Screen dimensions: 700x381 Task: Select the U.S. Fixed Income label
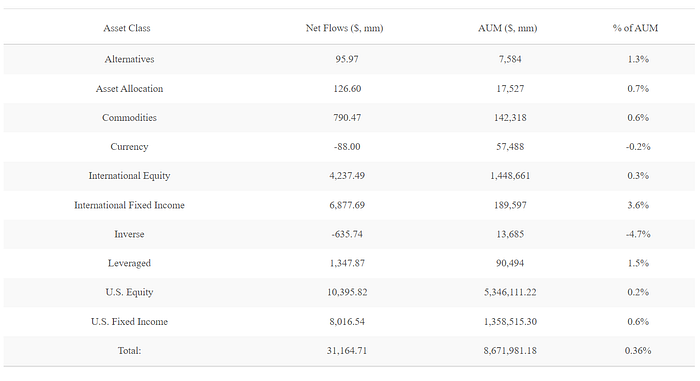pos(129,322)
